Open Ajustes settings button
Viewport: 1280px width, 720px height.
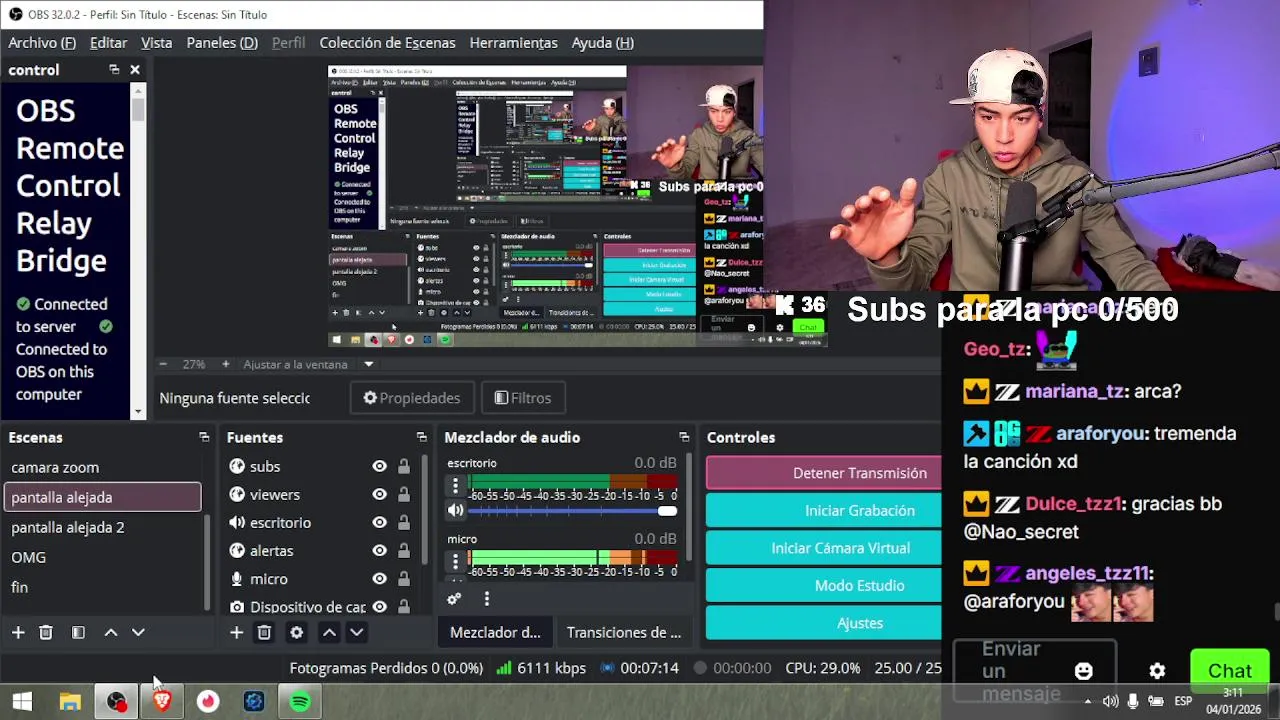824,623
